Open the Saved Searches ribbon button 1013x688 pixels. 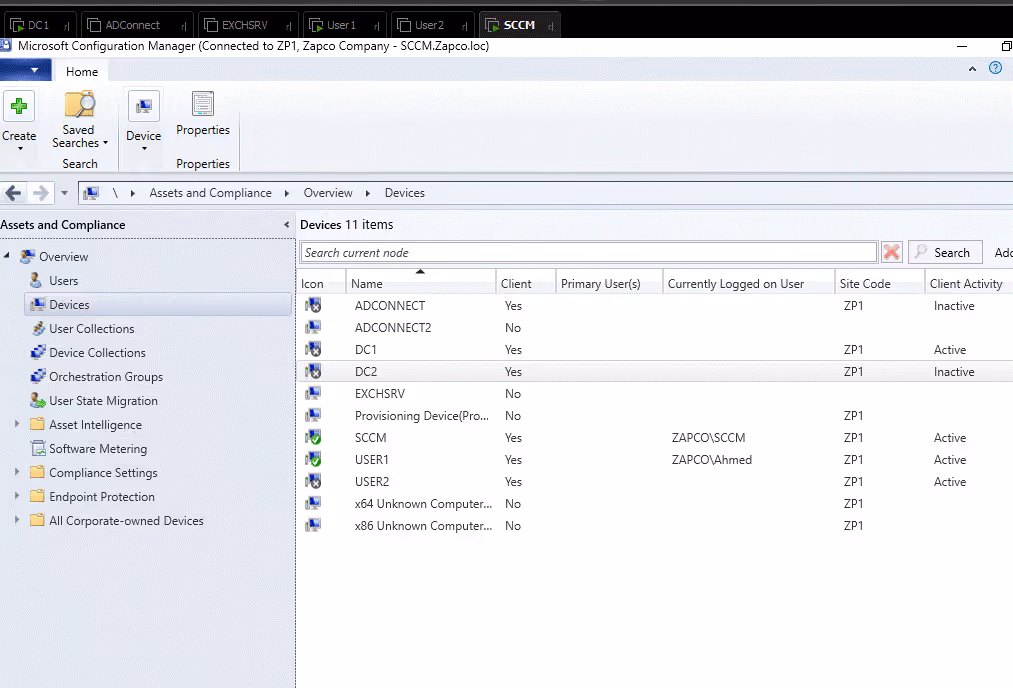pyautogui.click(x=79, y=119)
